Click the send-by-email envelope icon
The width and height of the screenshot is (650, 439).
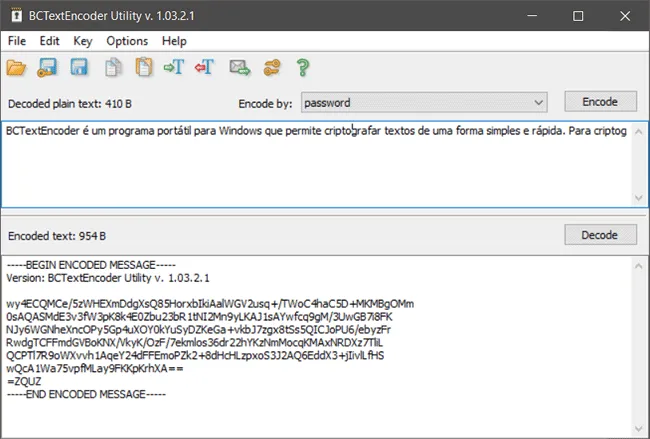point(240,68)
